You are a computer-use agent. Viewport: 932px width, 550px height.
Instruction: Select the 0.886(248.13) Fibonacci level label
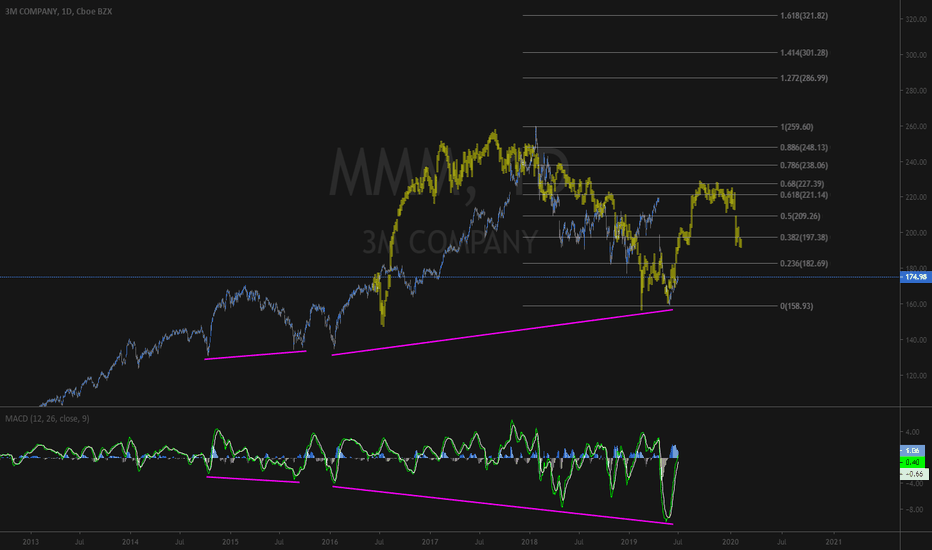[x=804, y=147]
